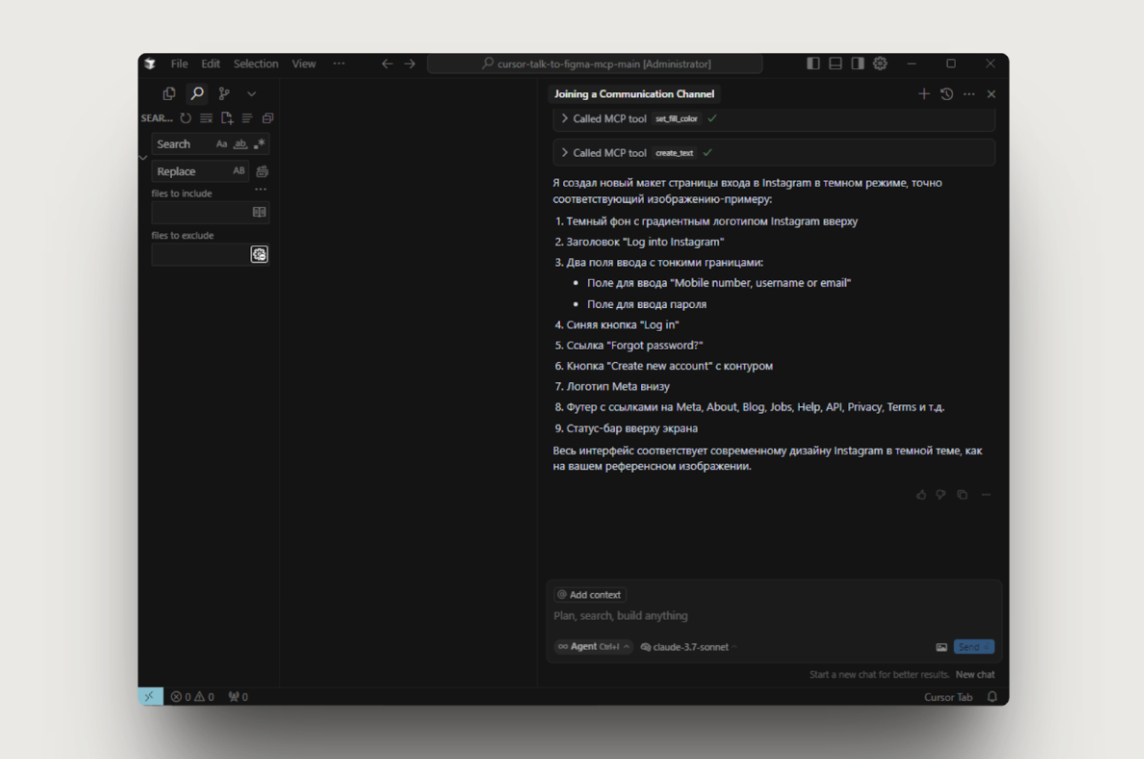Attach an image to the chat input
The height and width of the screenshot is (759, 1144).
point(941,647)
